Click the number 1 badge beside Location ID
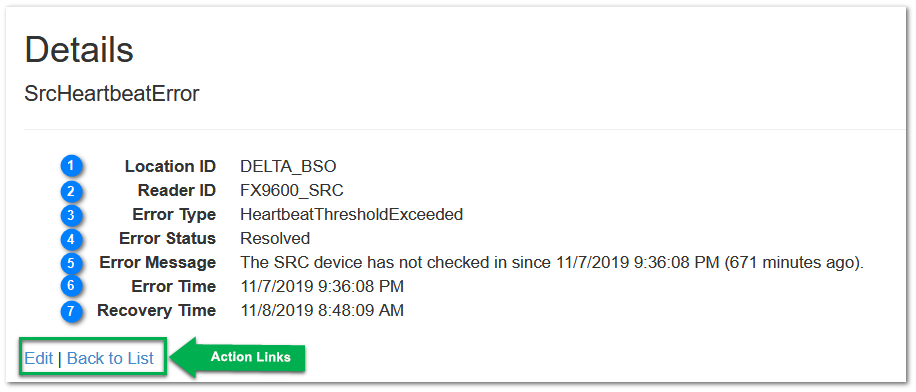 pos(71,166)
